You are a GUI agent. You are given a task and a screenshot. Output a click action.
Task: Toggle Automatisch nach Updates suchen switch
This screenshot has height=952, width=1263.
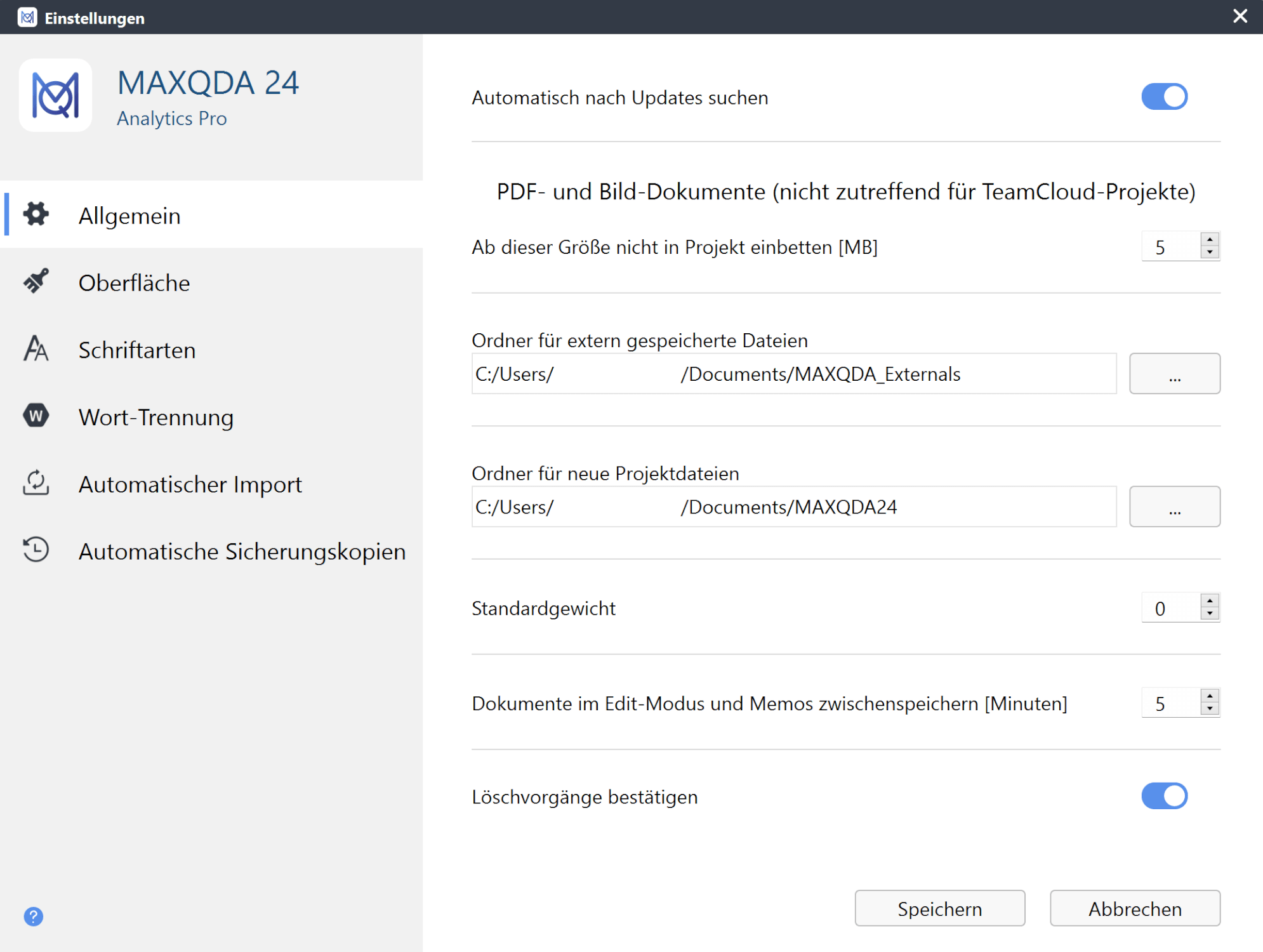click(1165, 97)
